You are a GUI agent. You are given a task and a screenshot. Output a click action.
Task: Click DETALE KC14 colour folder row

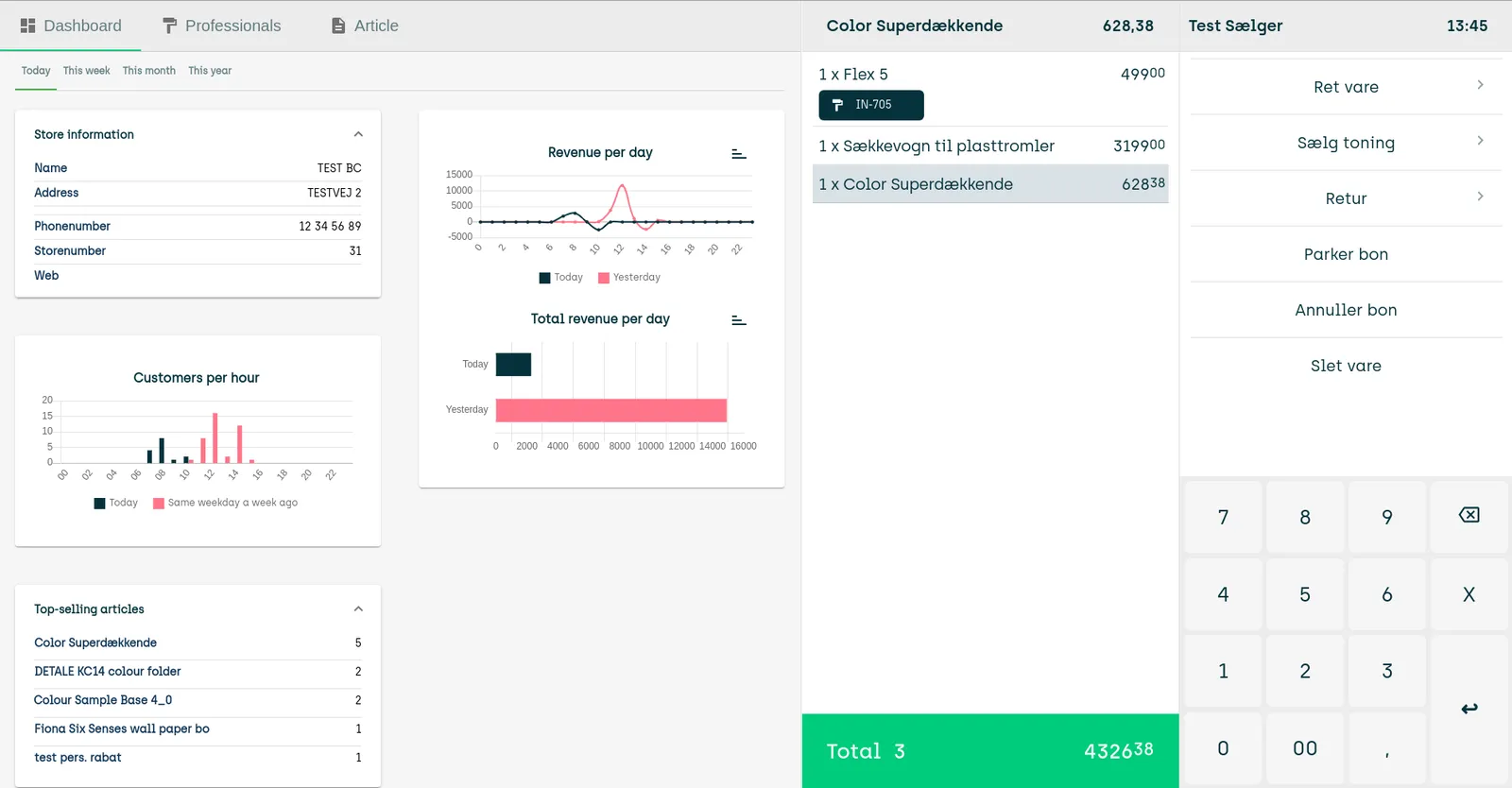point(198,672)
